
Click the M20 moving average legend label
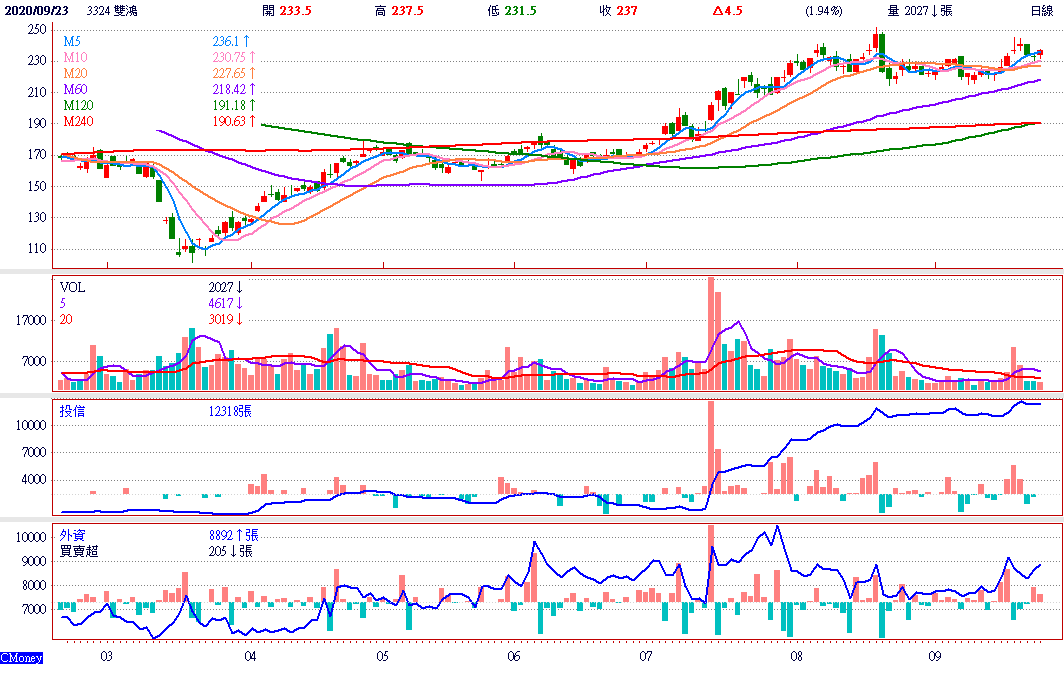[76, 73]
